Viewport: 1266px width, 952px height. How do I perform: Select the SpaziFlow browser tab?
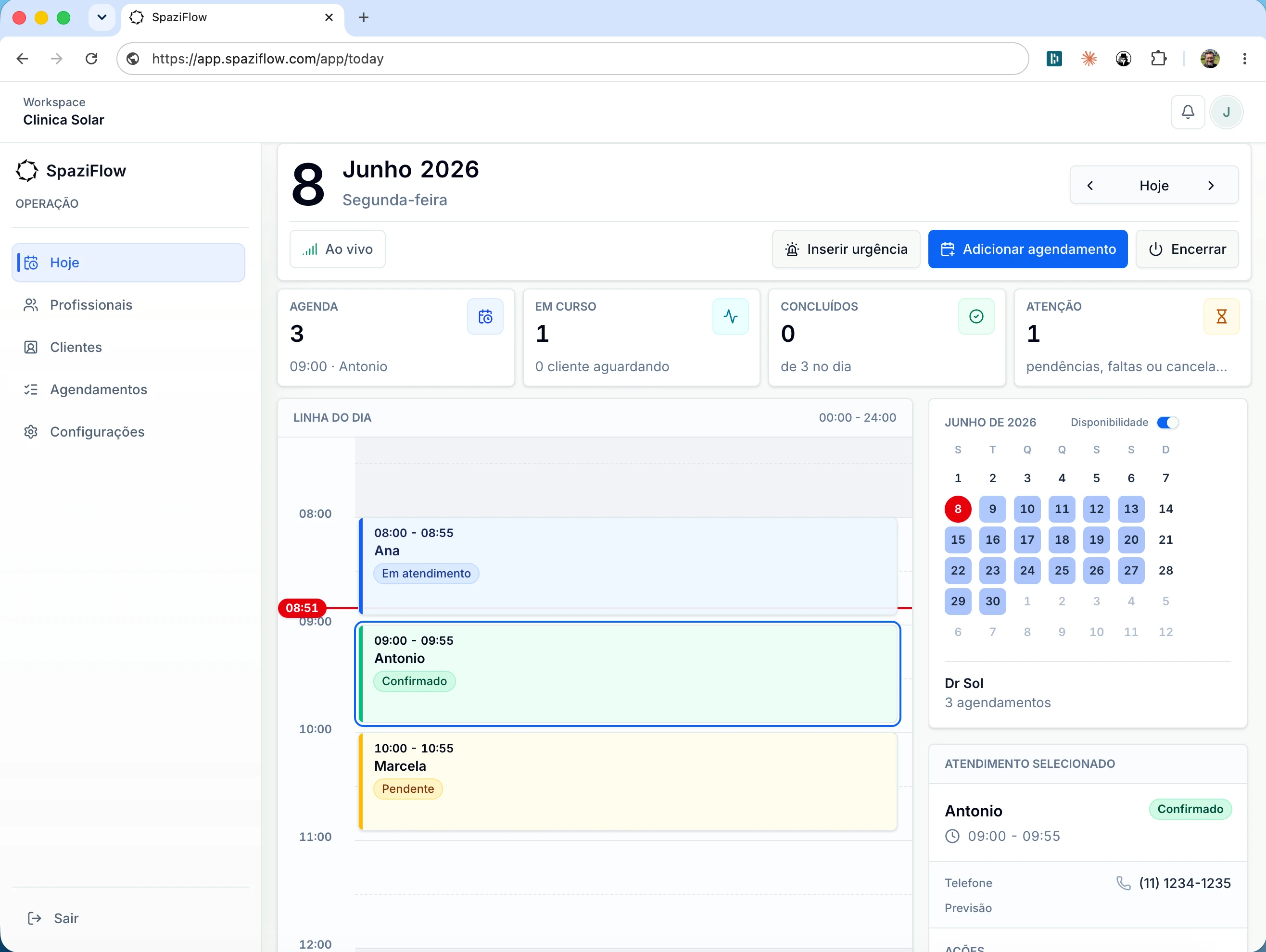232,17
